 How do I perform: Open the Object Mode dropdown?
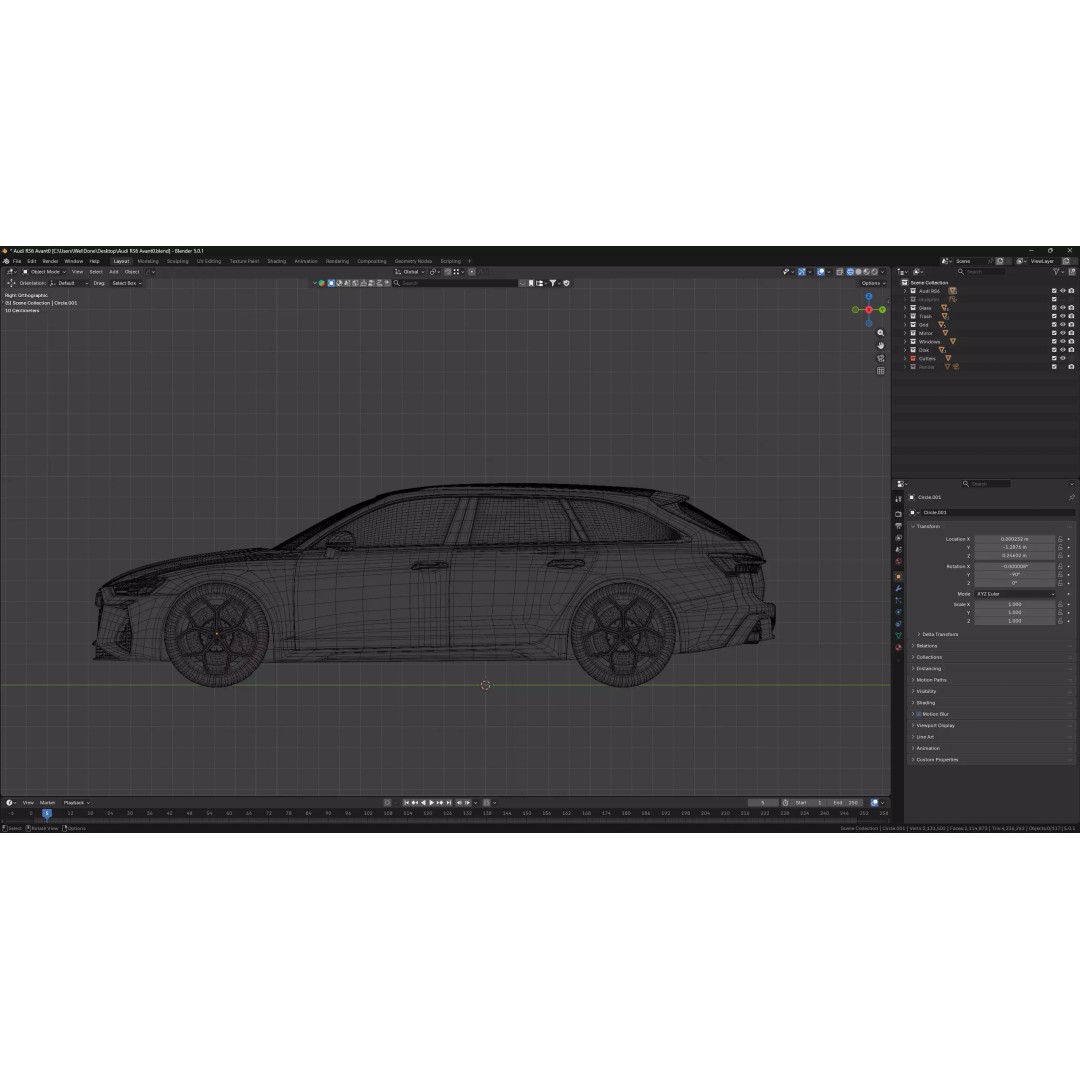point(44,272)
